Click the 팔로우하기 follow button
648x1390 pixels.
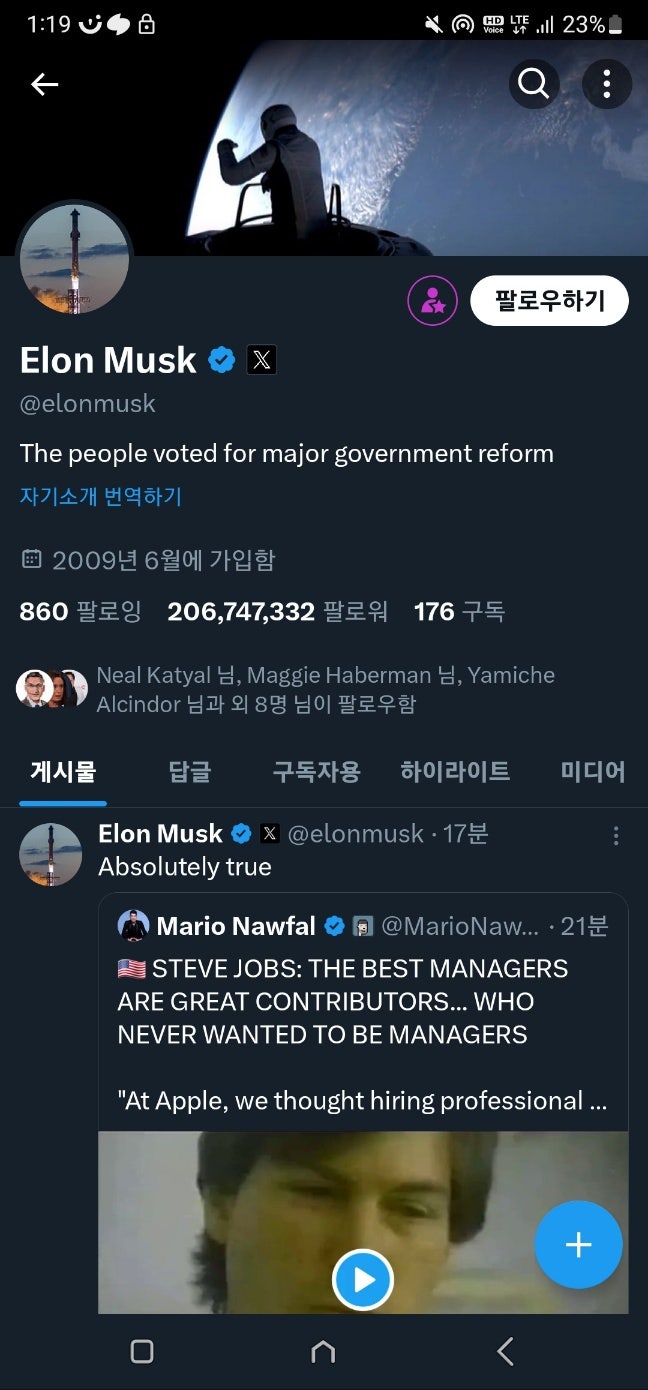click(549, 300)
